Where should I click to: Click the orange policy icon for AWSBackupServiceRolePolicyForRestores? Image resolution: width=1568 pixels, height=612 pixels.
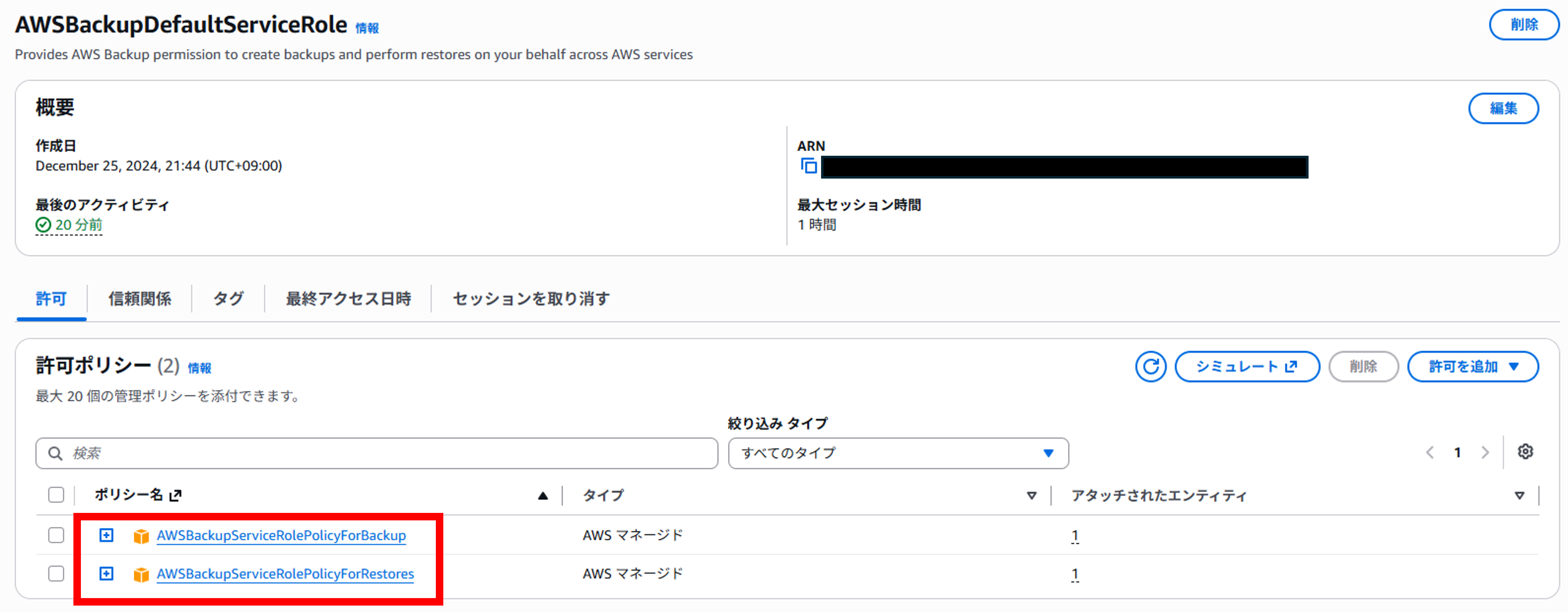click(x=141, y=574)
